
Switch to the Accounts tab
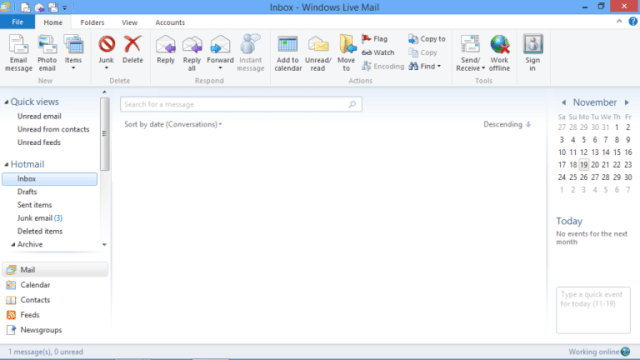[170, 22]
